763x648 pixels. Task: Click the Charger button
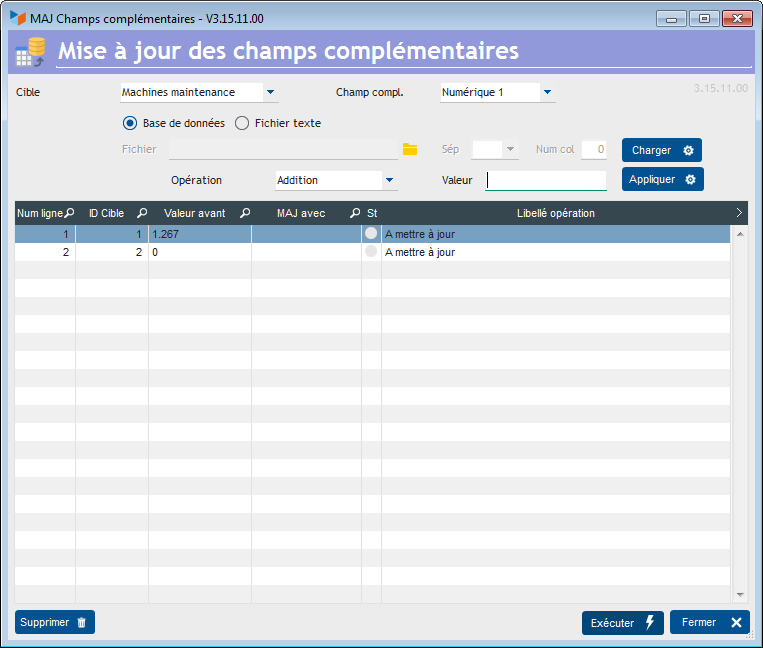(662, 150)
